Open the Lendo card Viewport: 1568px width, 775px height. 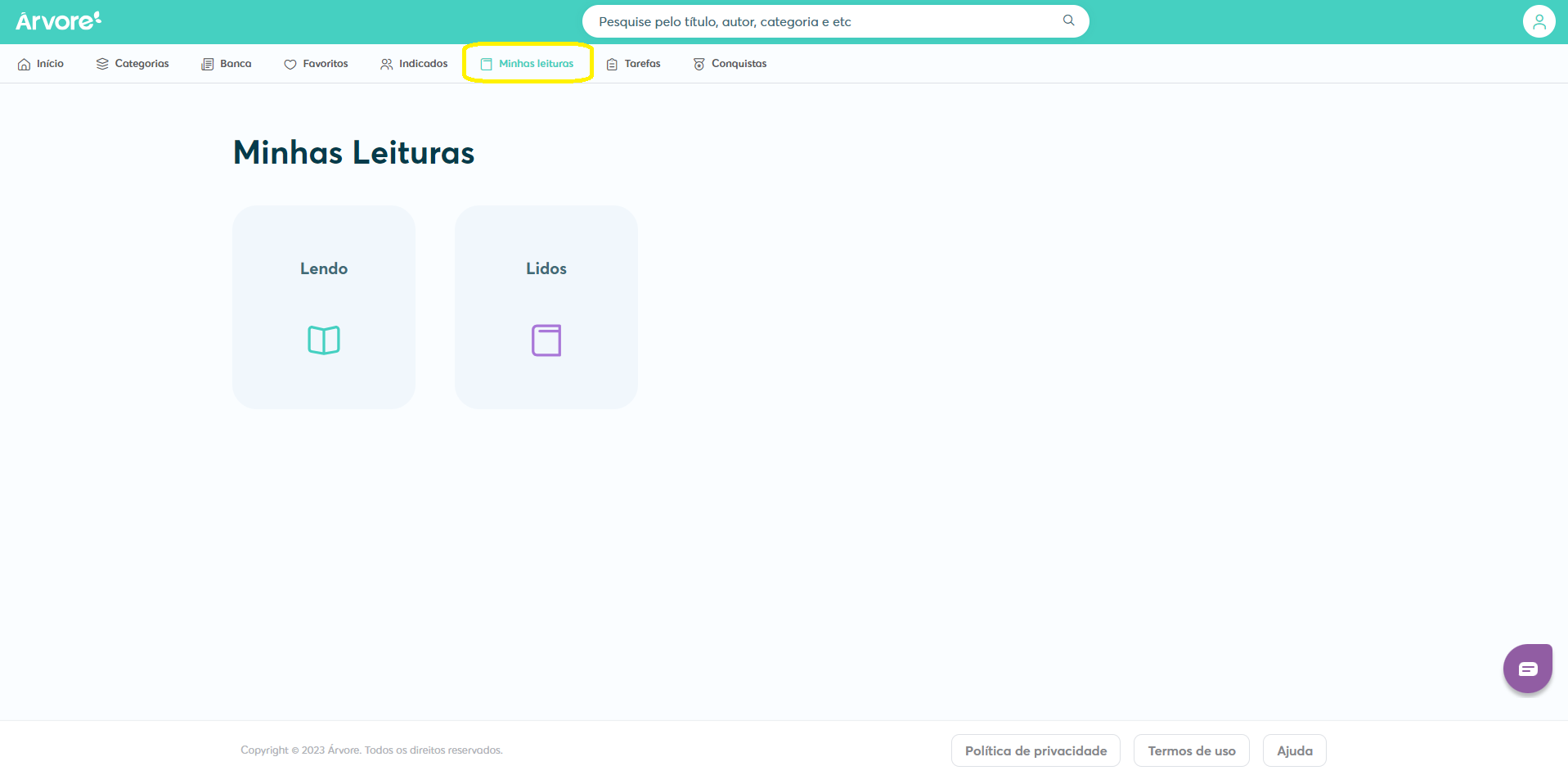[x=324, y=307]
